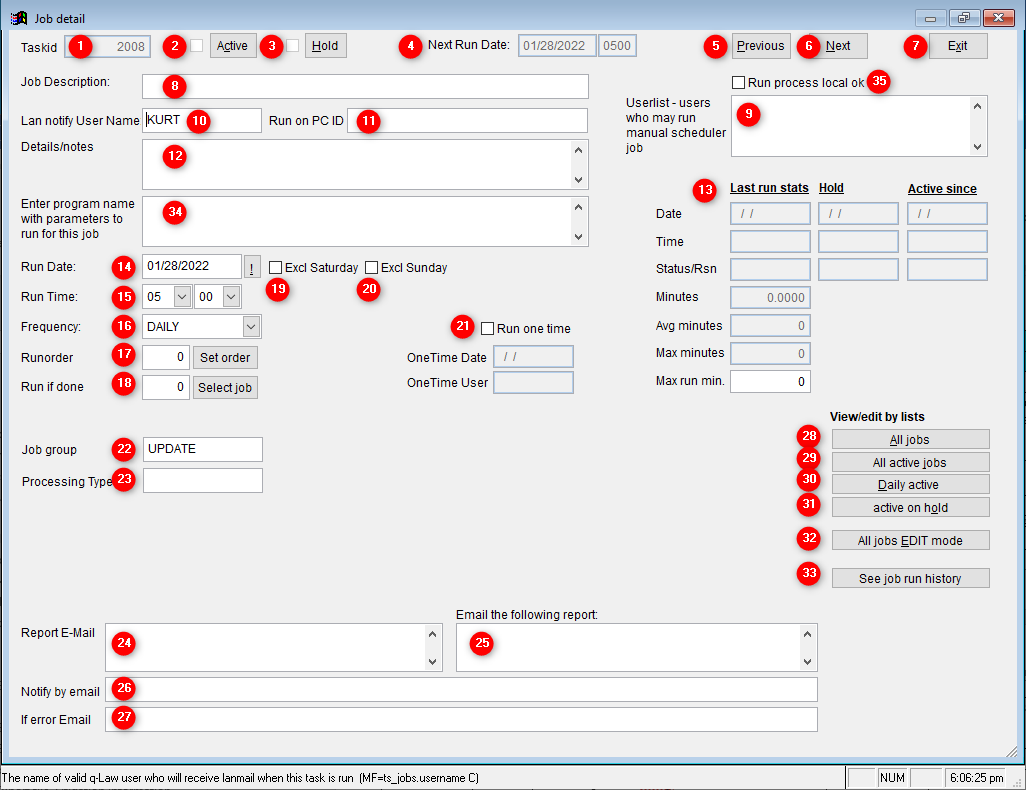This screenshot has width=1026, height=790.
Task: Click the Job detail window icon
Action: tap(19, 18)
